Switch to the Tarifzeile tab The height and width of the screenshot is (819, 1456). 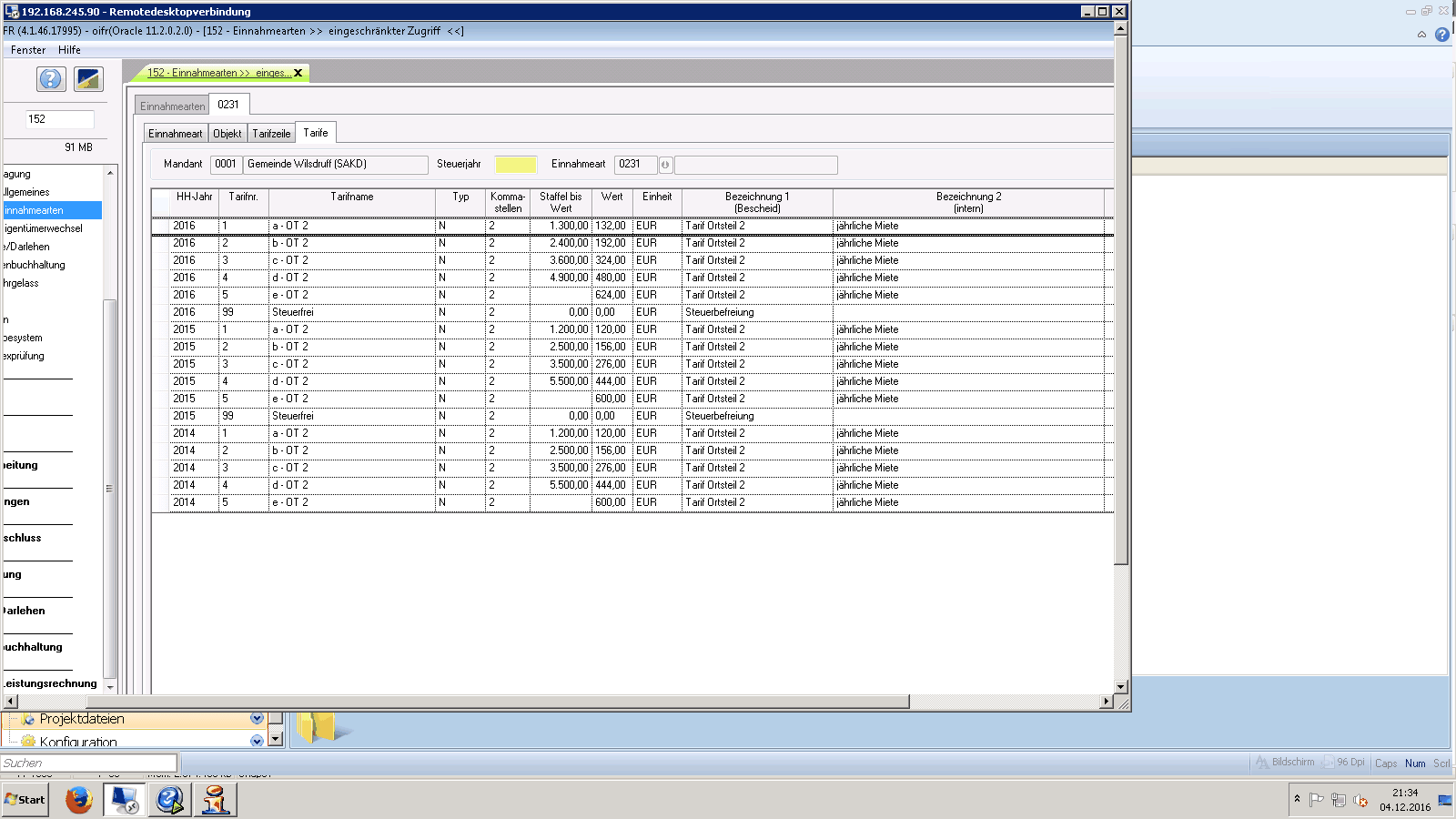pyautogui.click(x=271, y=134)
